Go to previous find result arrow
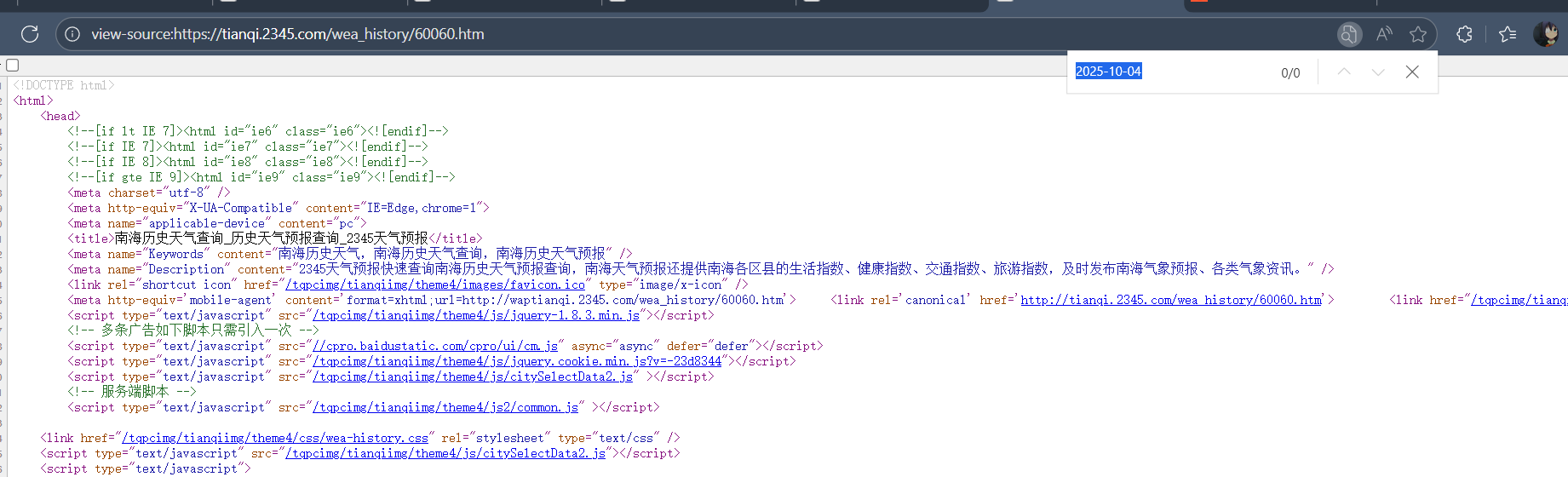Viewport: 1568px width, 477px height. 1344,72
